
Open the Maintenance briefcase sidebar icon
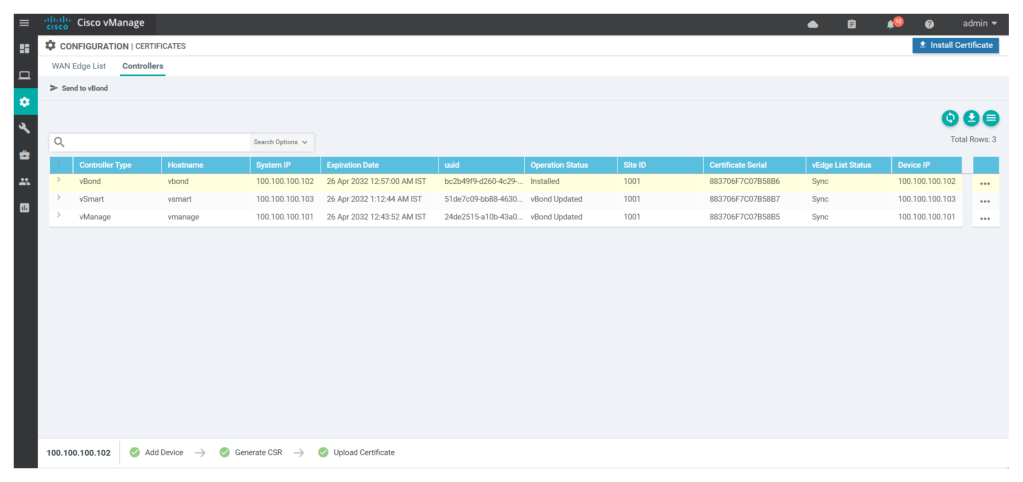point(24,155)
